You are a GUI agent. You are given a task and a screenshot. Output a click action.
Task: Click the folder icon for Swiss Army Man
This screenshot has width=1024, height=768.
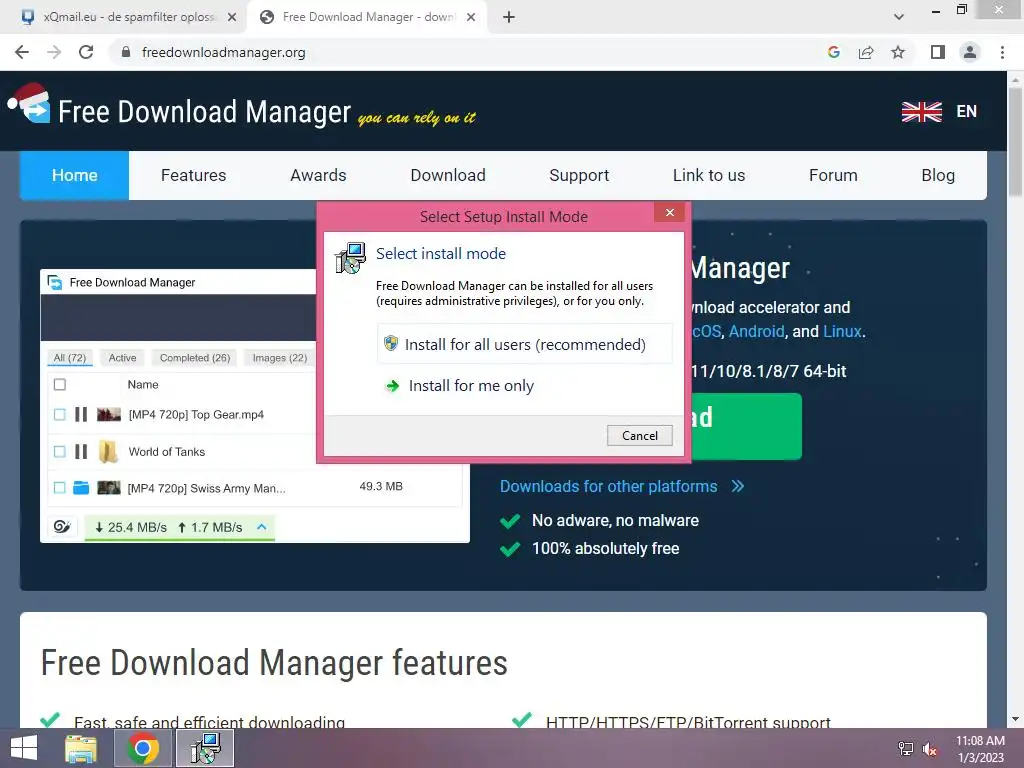[x=81, y=488]
